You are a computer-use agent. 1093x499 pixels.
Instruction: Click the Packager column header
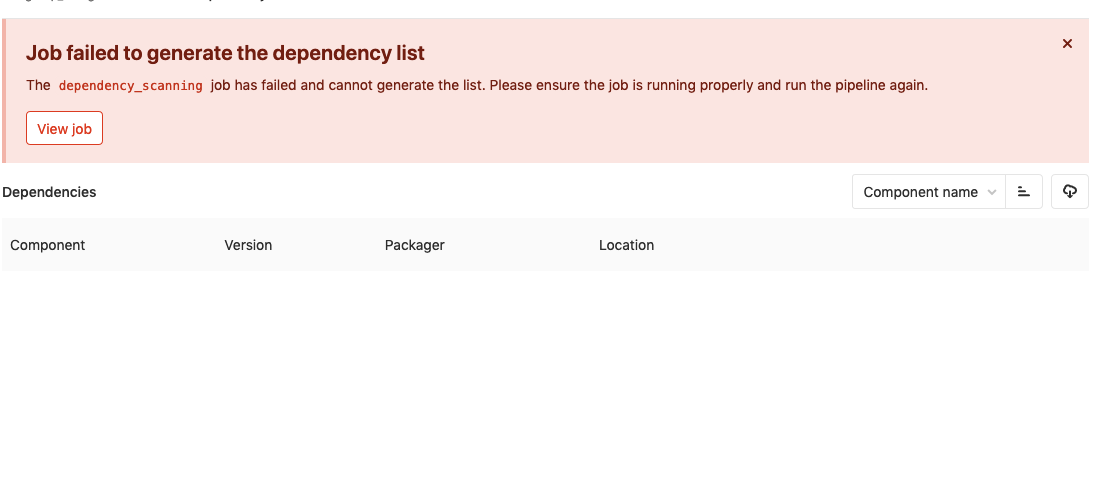[414, 245]
